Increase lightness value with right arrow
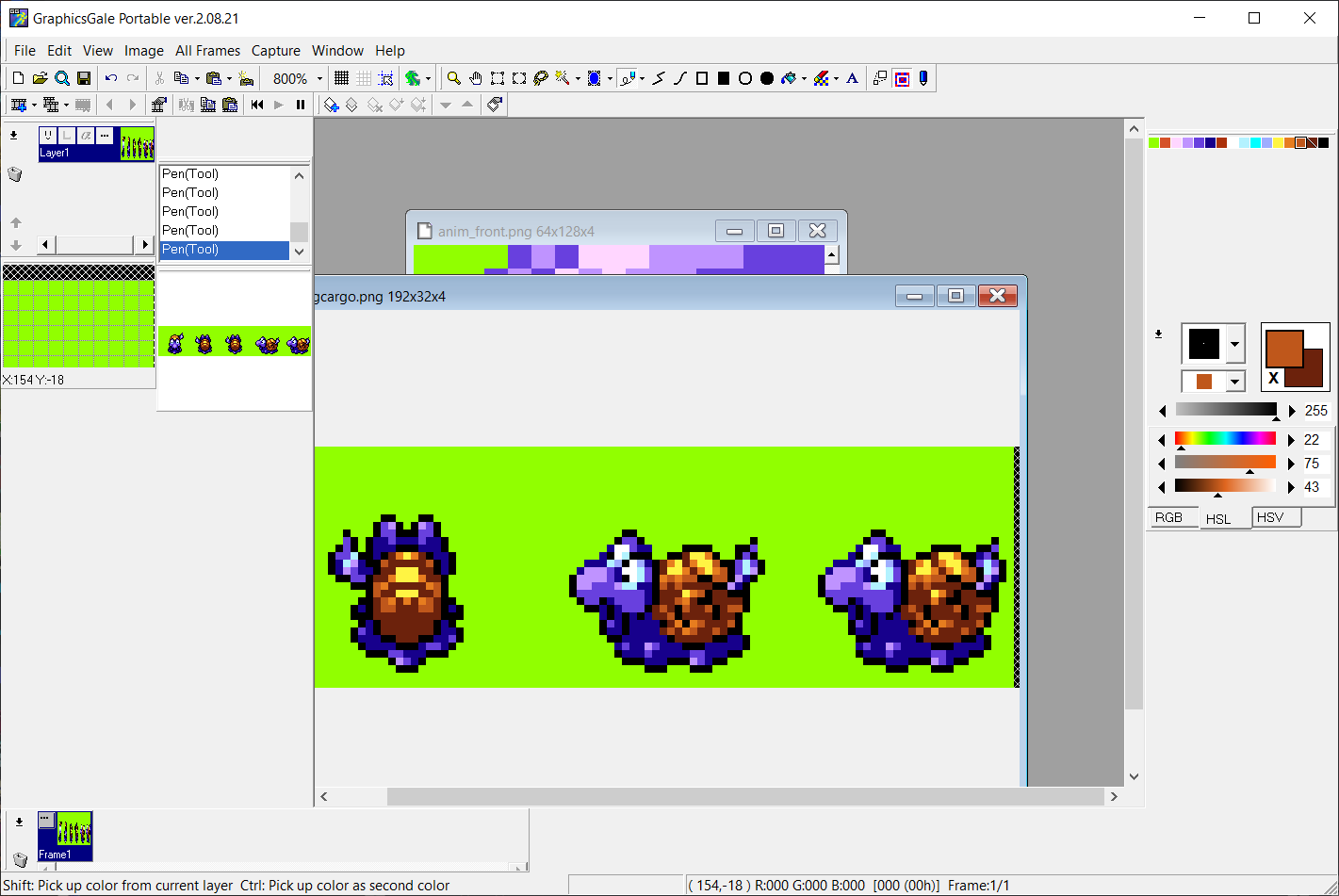This screenshot has height=896, width=1339. point(1291,487)
